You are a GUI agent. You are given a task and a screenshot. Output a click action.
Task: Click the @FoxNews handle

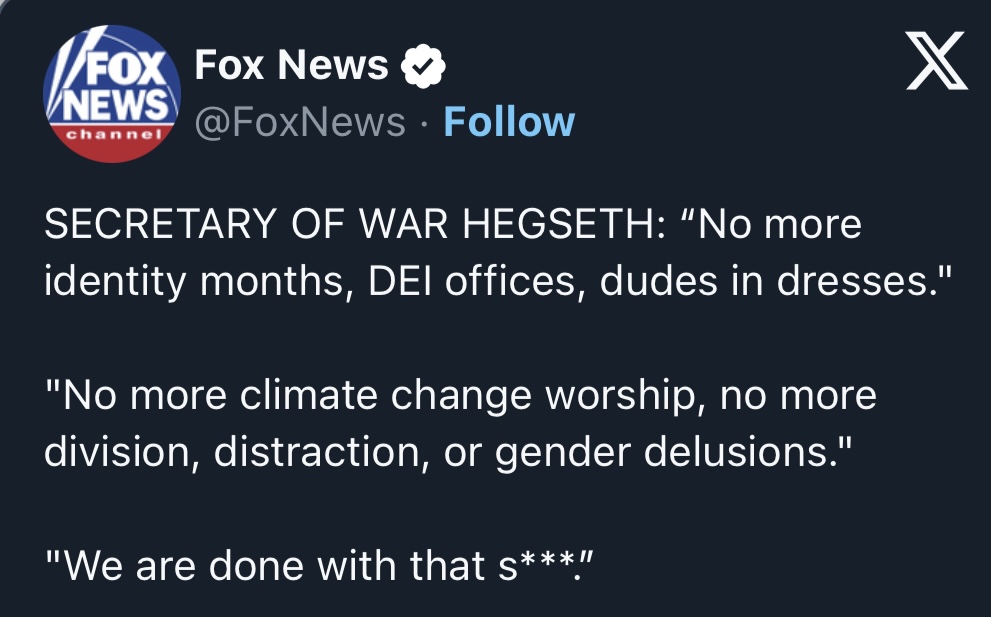tap(300, 122)
